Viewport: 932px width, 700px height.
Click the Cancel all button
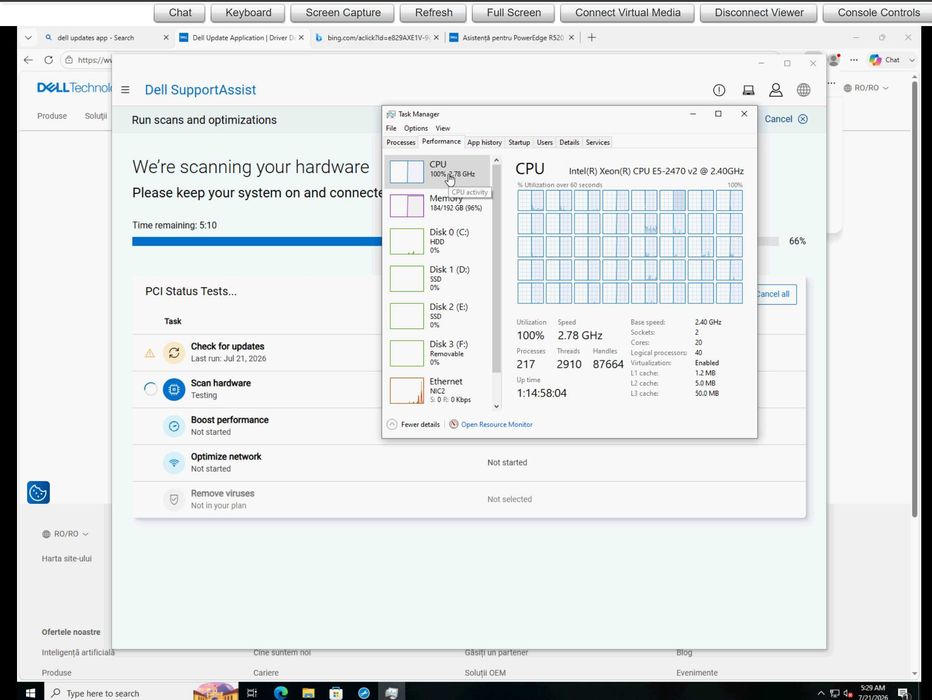(776, 294)
